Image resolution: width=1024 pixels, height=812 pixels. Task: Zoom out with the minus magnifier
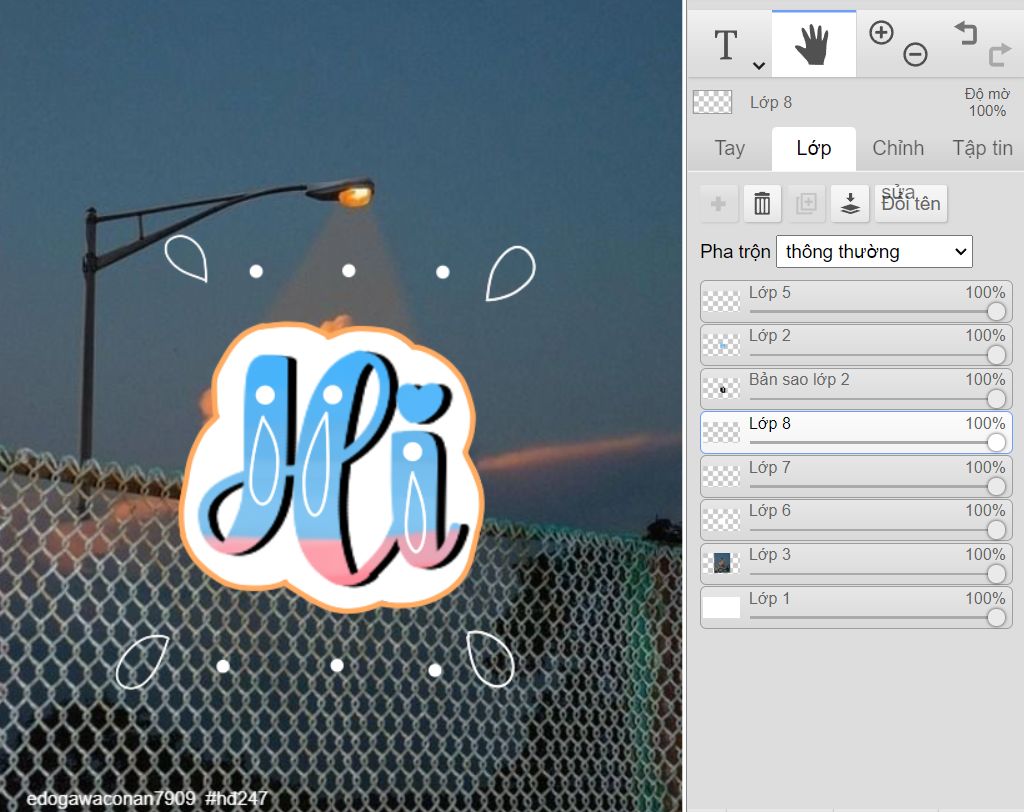pos(915,54)
